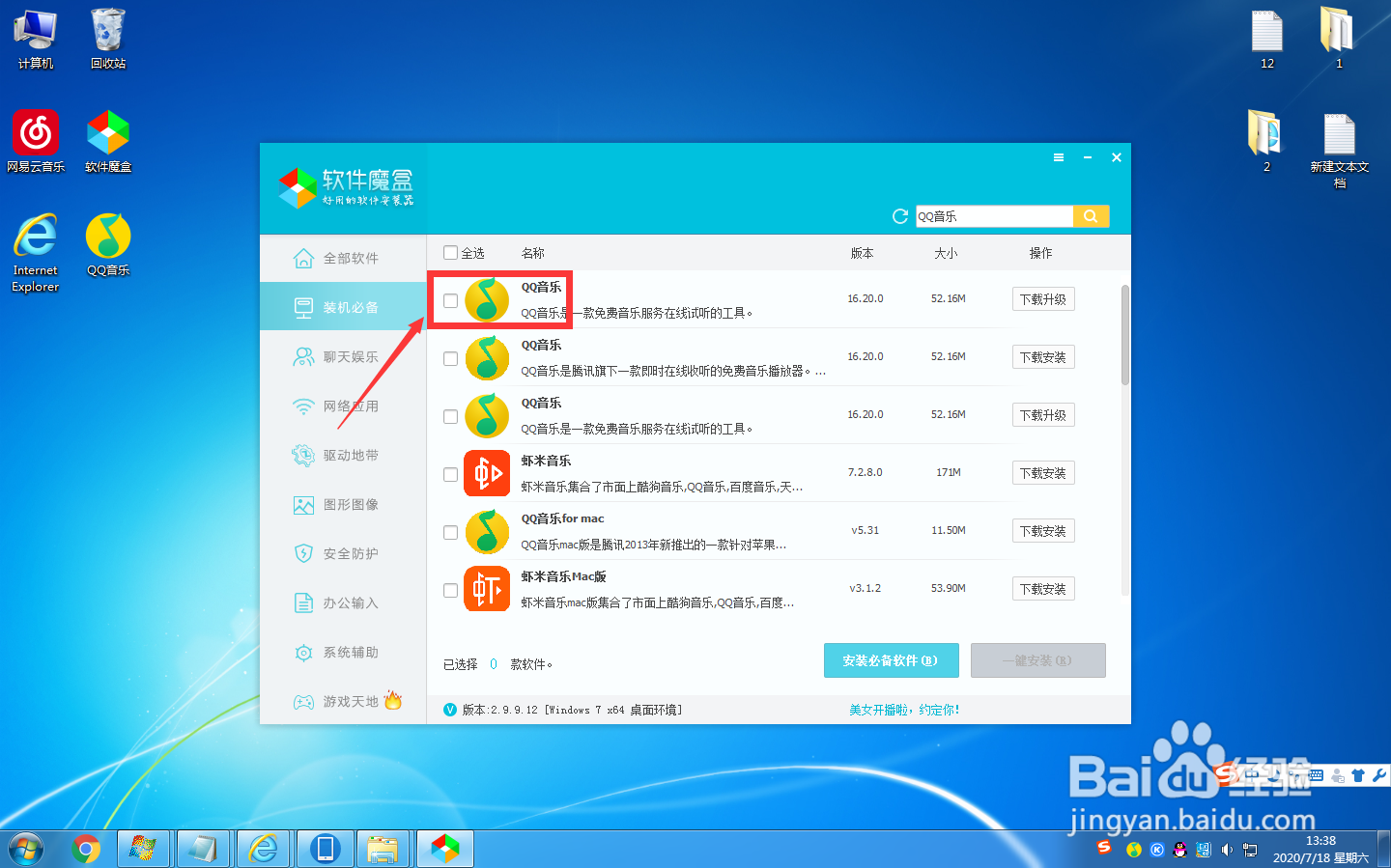Click the 一键安装 button
This screenshot has width=1391, height=868.
pyautogui.click(x=1038, y=660)
